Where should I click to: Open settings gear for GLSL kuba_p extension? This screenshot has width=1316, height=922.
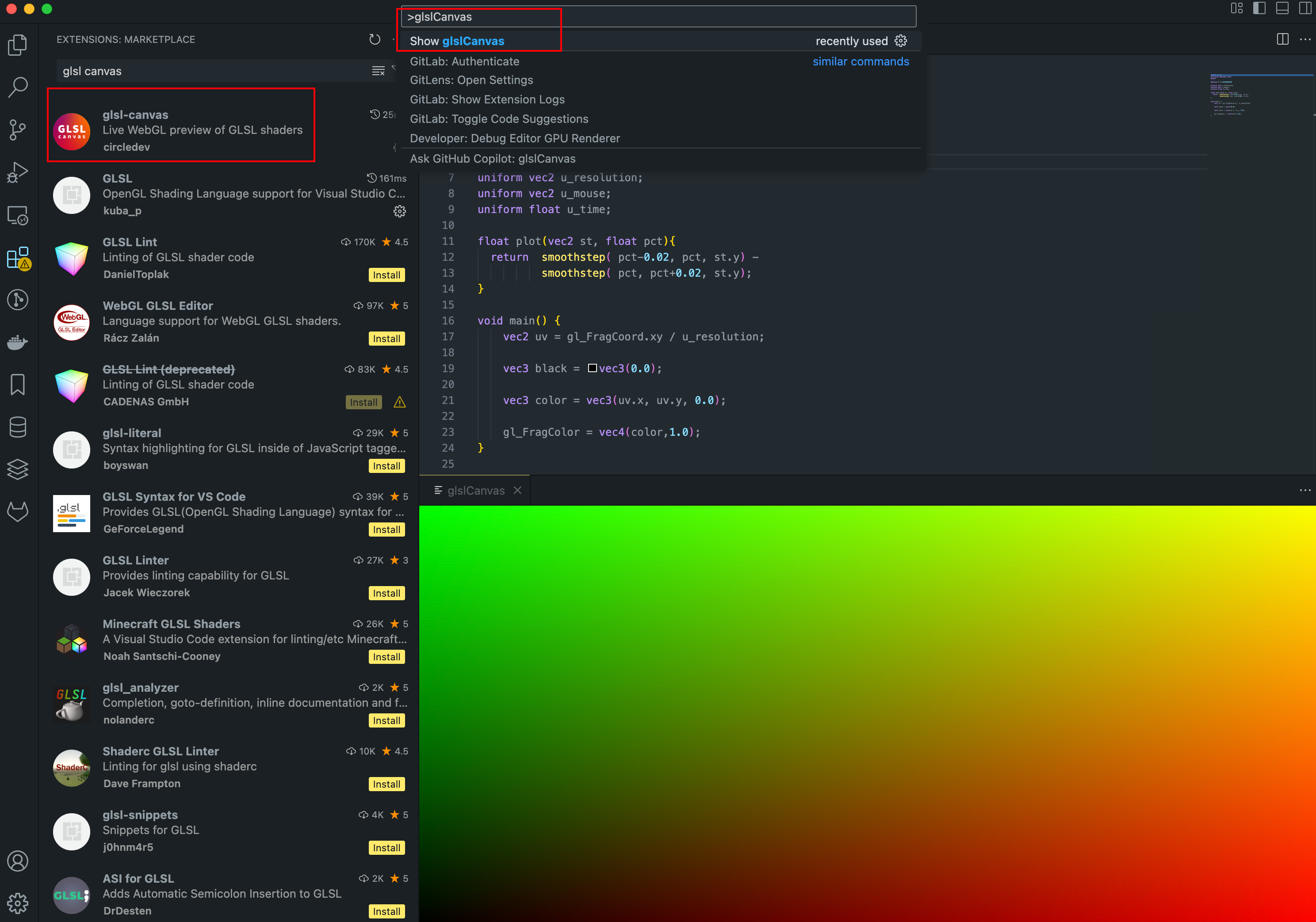(399, 211)
